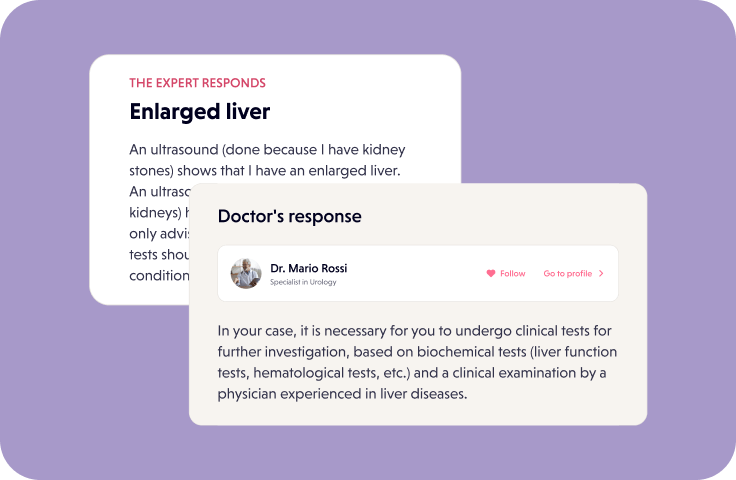The height and width of the screenshot is (480, 736).
Task: Click the Specialist in Urology subtitle
Action: tap(303, 282)
